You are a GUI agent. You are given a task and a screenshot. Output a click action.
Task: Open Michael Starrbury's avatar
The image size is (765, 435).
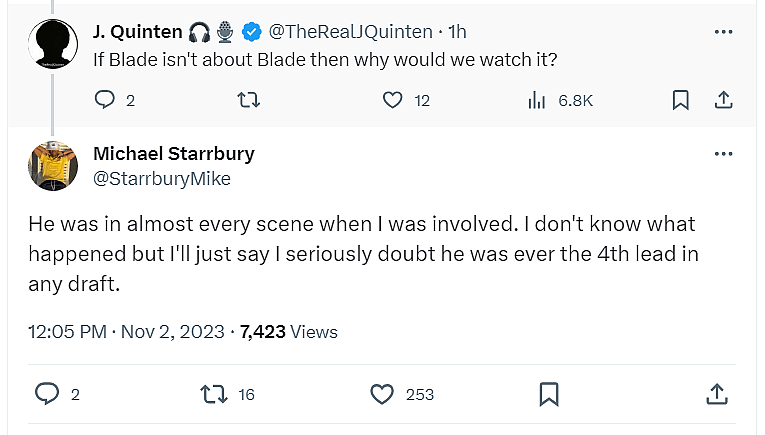(52, 166)
